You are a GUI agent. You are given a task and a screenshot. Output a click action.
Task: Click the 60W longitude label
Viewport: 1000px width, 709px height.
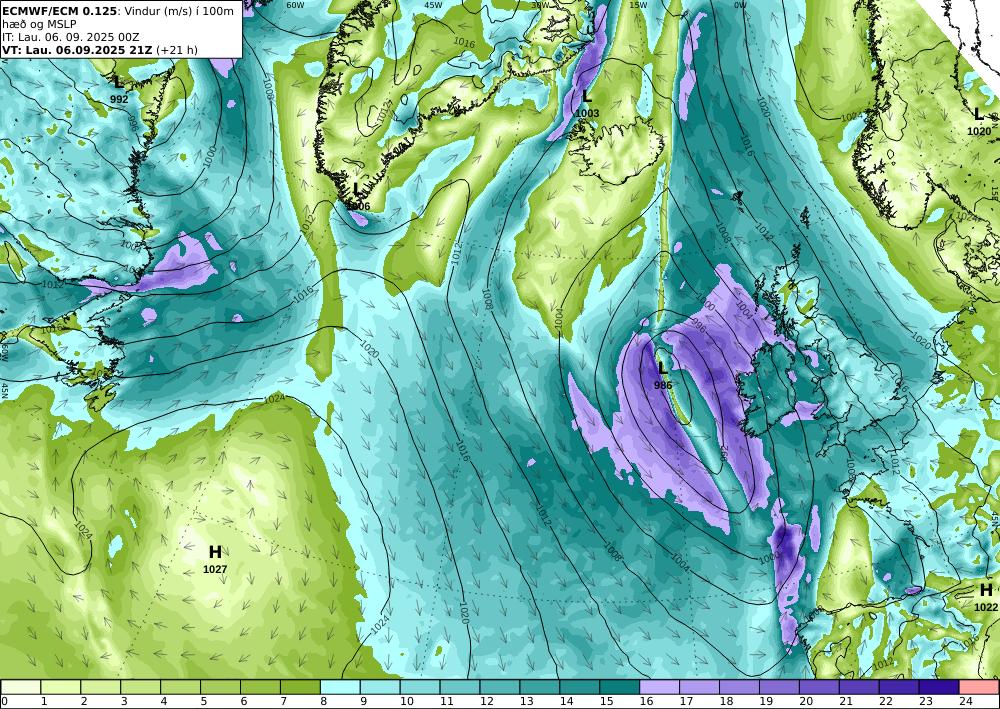[x=295, y=4]
